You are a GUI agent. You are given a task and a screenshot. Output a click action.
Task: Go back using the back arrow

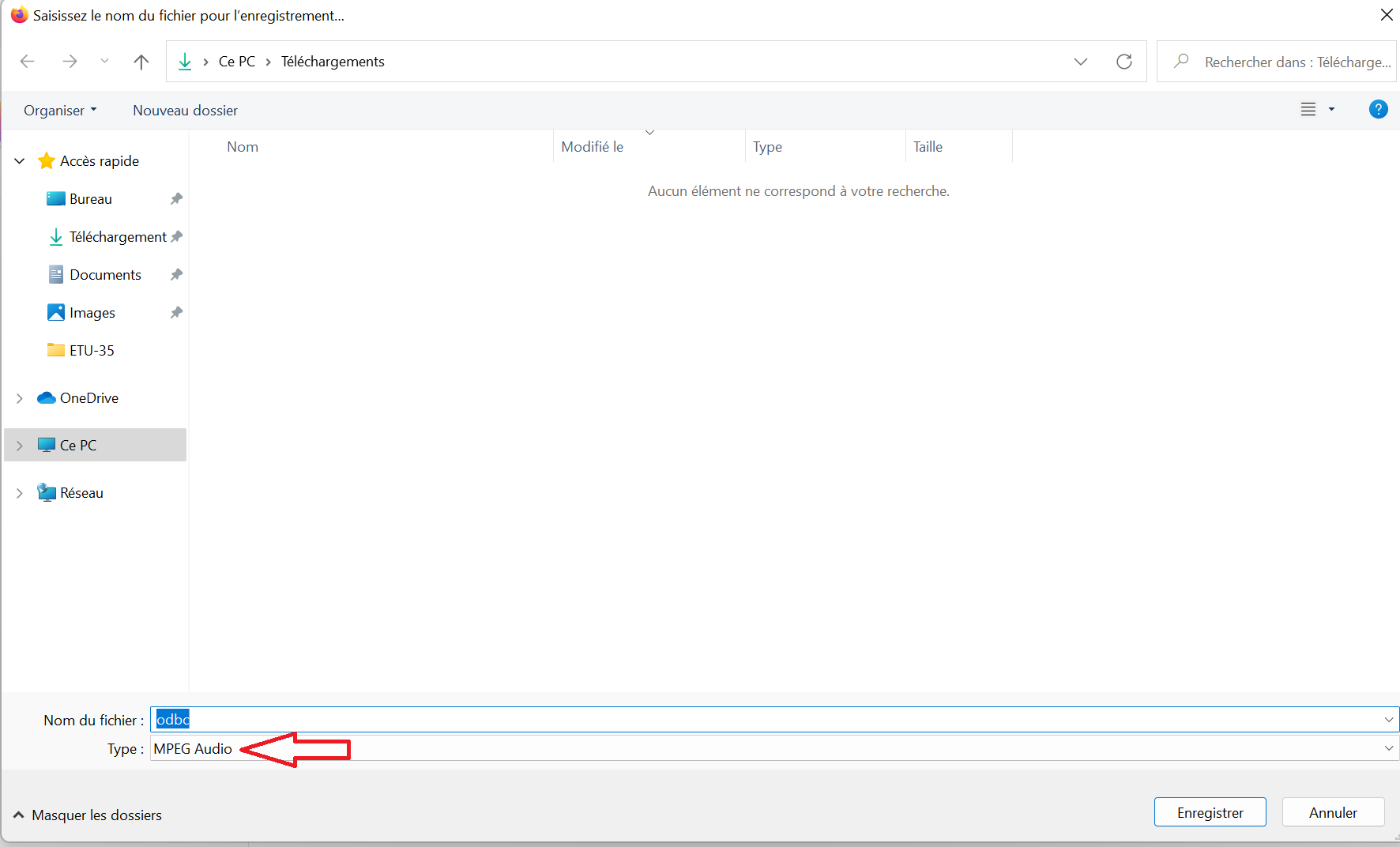(x=28, y=62)
